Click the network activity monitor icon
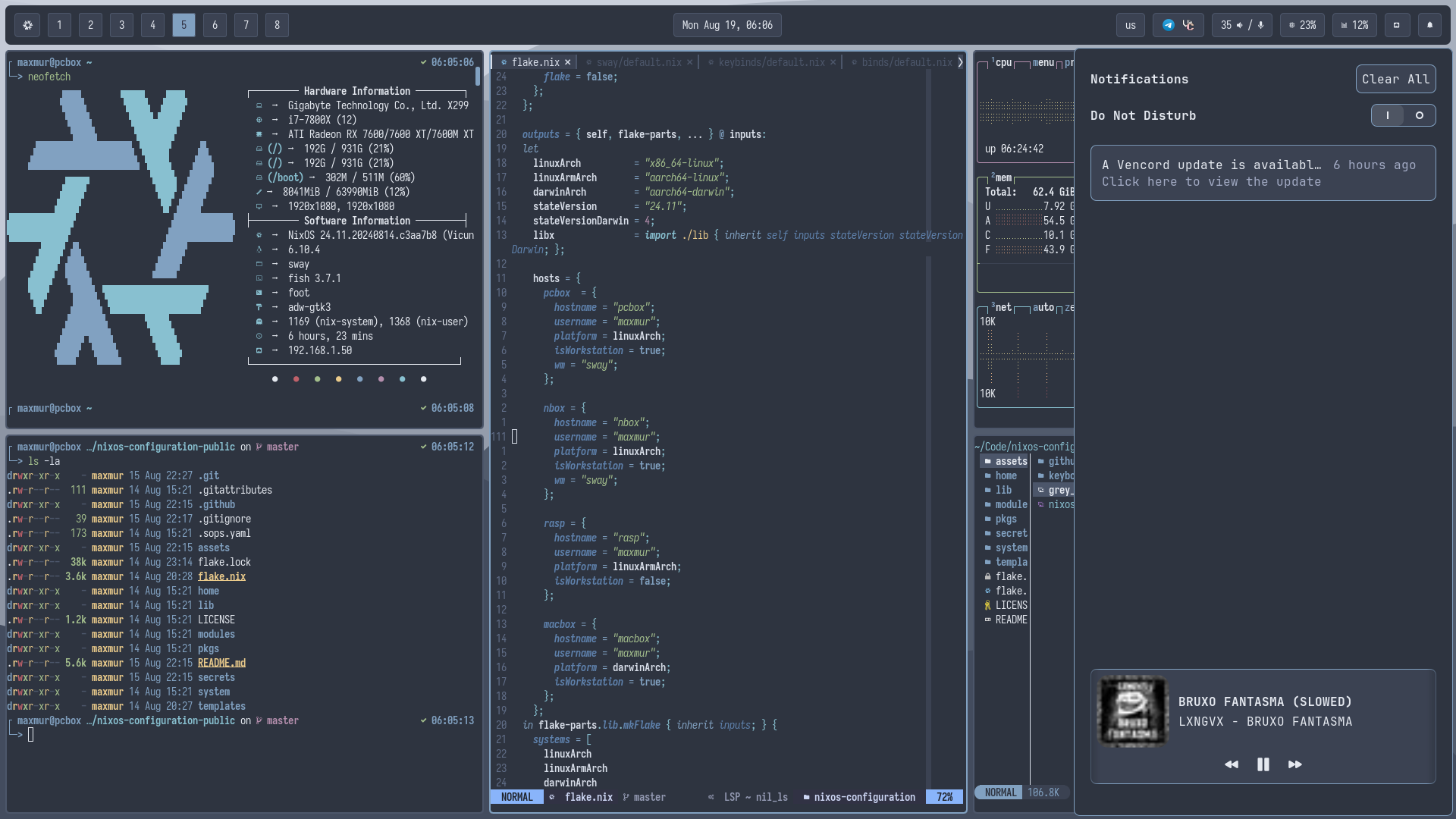 (x=1005, y=307)
